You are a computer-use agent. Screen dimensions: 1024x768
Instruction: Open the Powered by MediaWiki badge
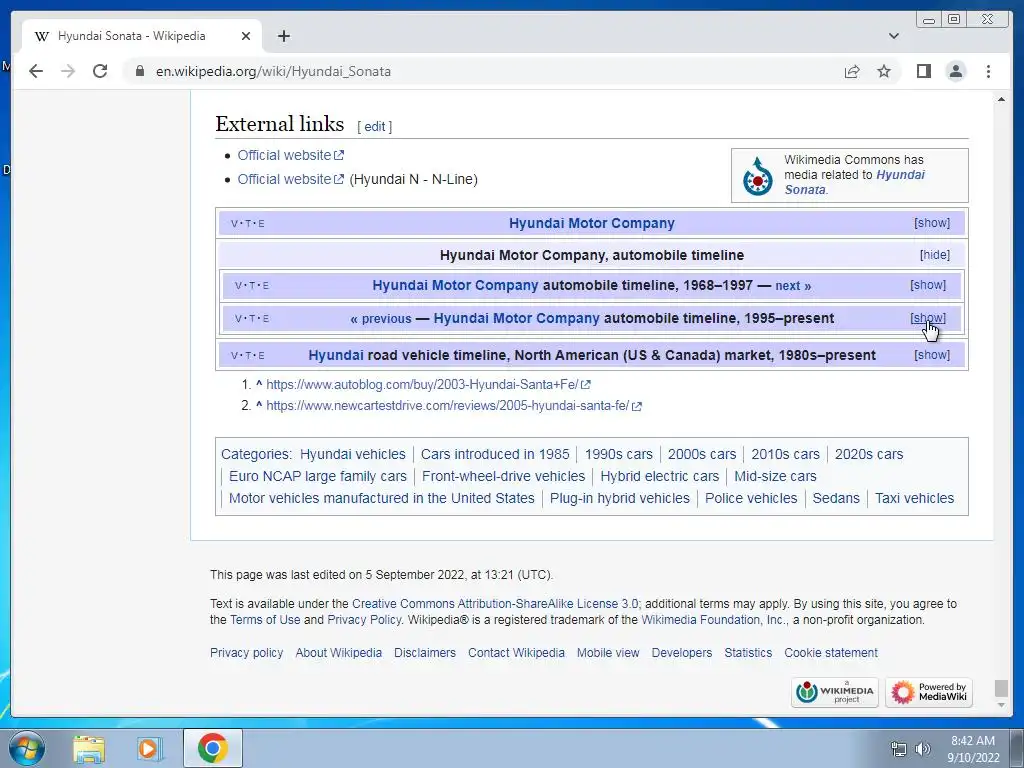point(929,692)
